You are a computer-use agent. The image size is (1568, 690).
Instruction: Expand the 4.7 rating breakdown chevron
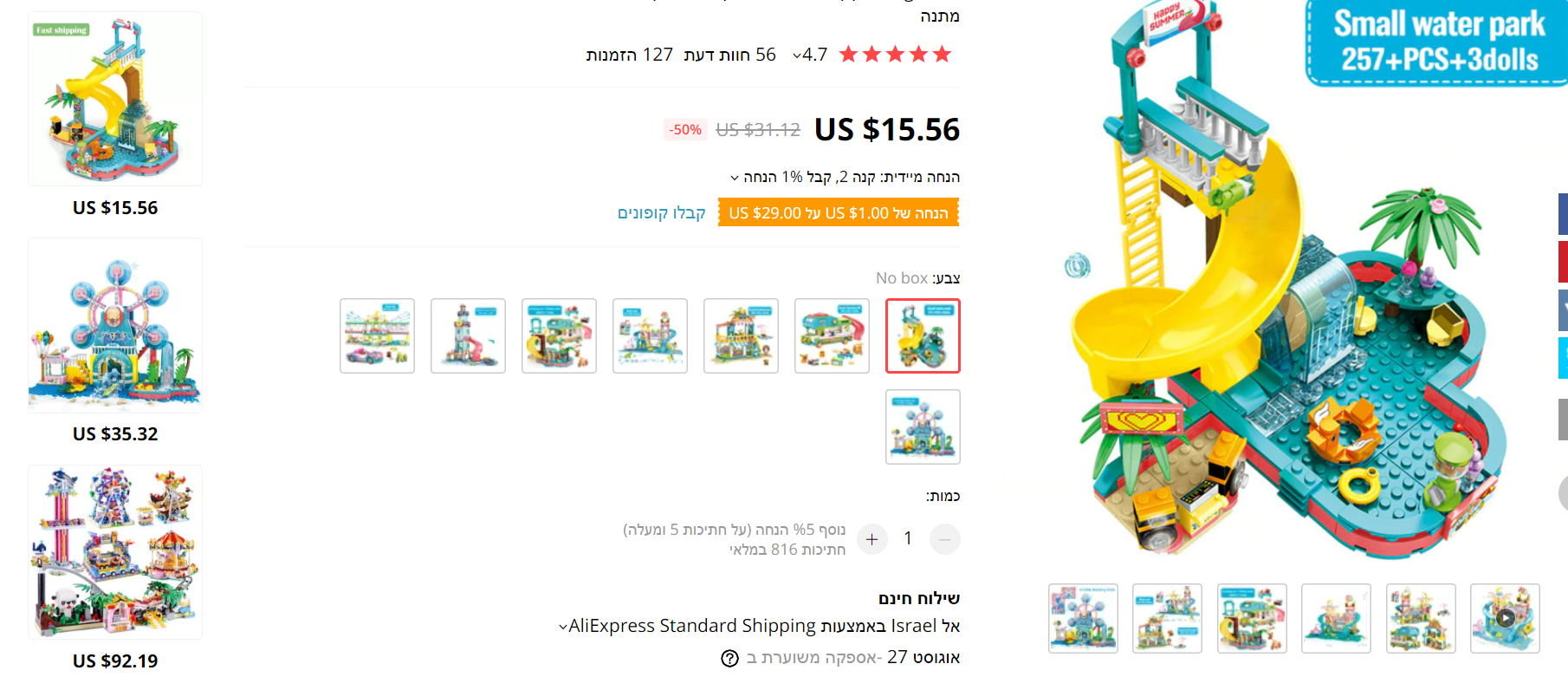[x=797, y=56]
